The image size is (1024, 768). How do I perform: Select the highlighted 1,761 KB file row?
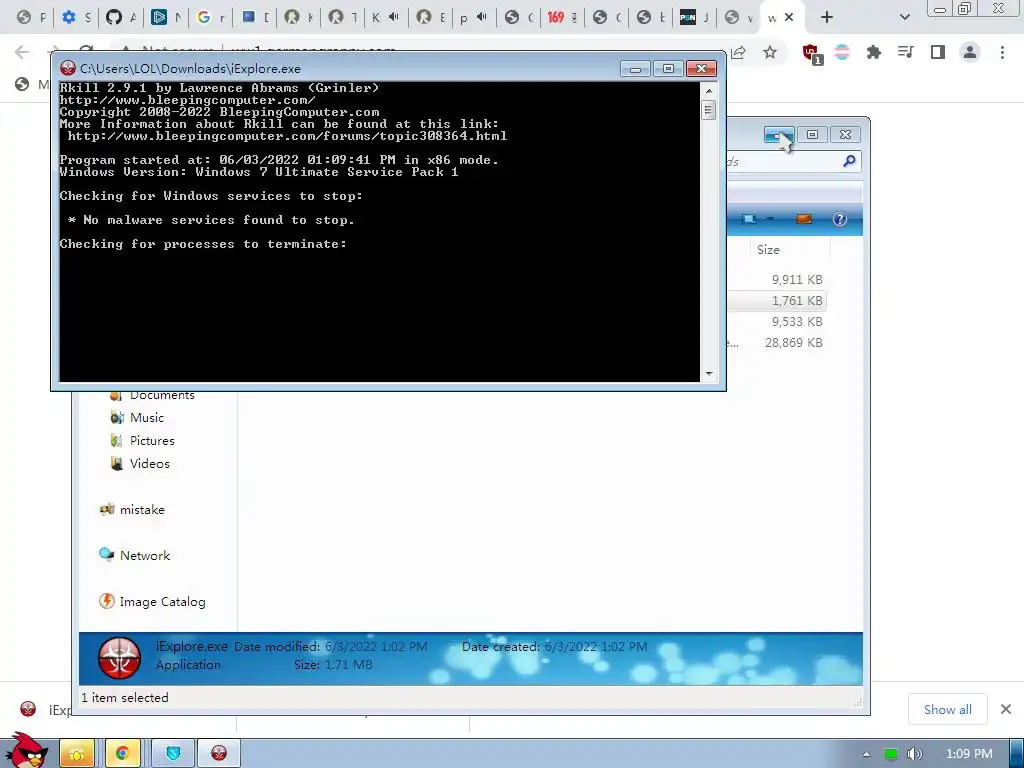[776, 300]
